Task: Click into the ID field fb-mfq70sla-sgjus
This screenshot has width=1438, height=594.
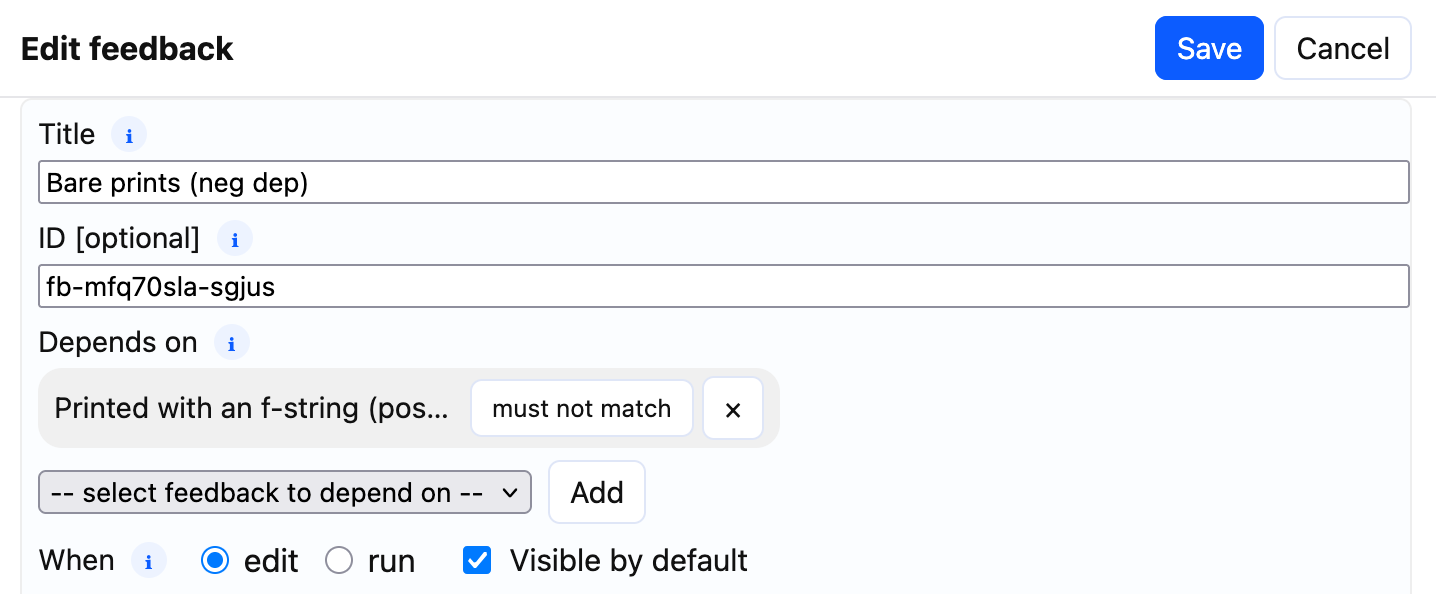Action: (723, 287)
